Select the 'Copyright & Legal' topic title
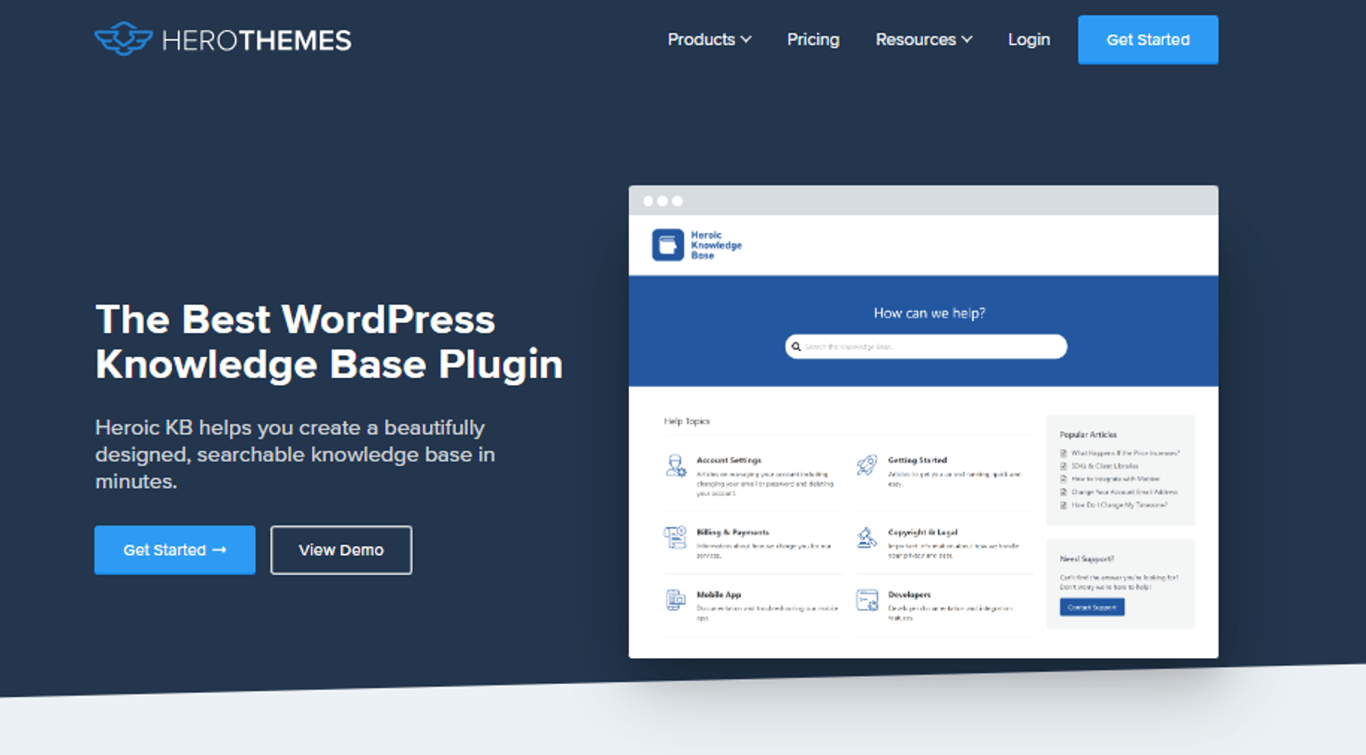 tap(923, 532)
